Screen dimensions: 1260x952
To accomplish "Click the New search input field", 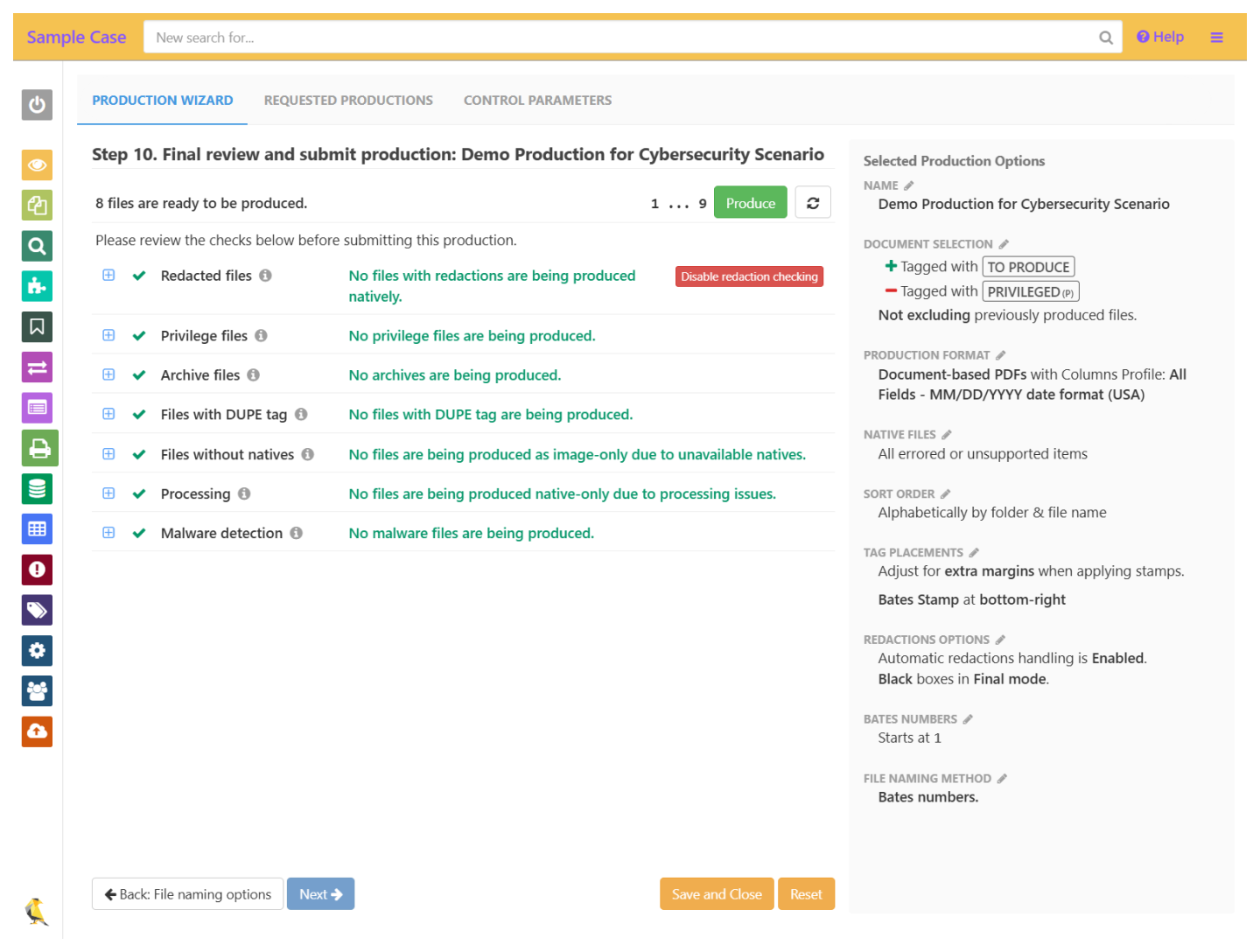I will (x=621, y=38).
